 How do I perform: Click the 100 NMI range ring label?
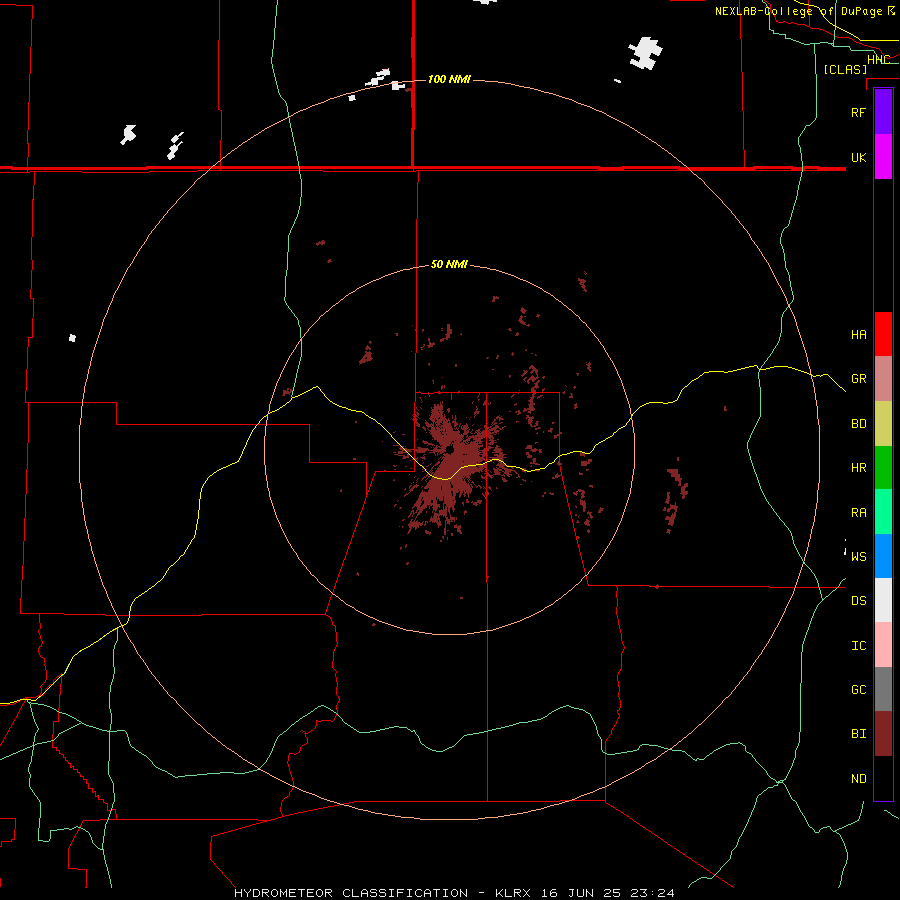click(449, 79)
